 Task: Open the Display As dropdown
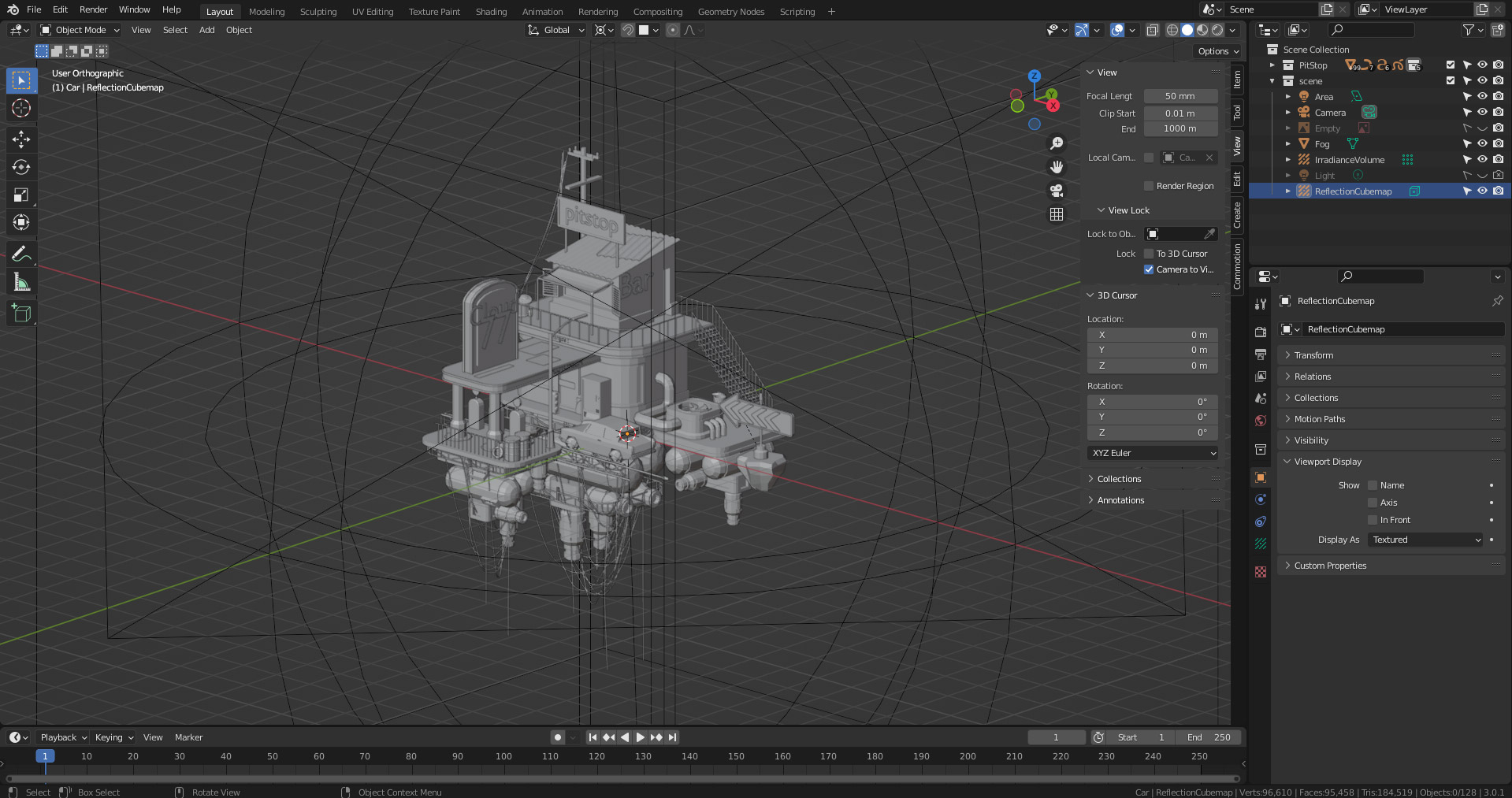(x=1425, y=540)
